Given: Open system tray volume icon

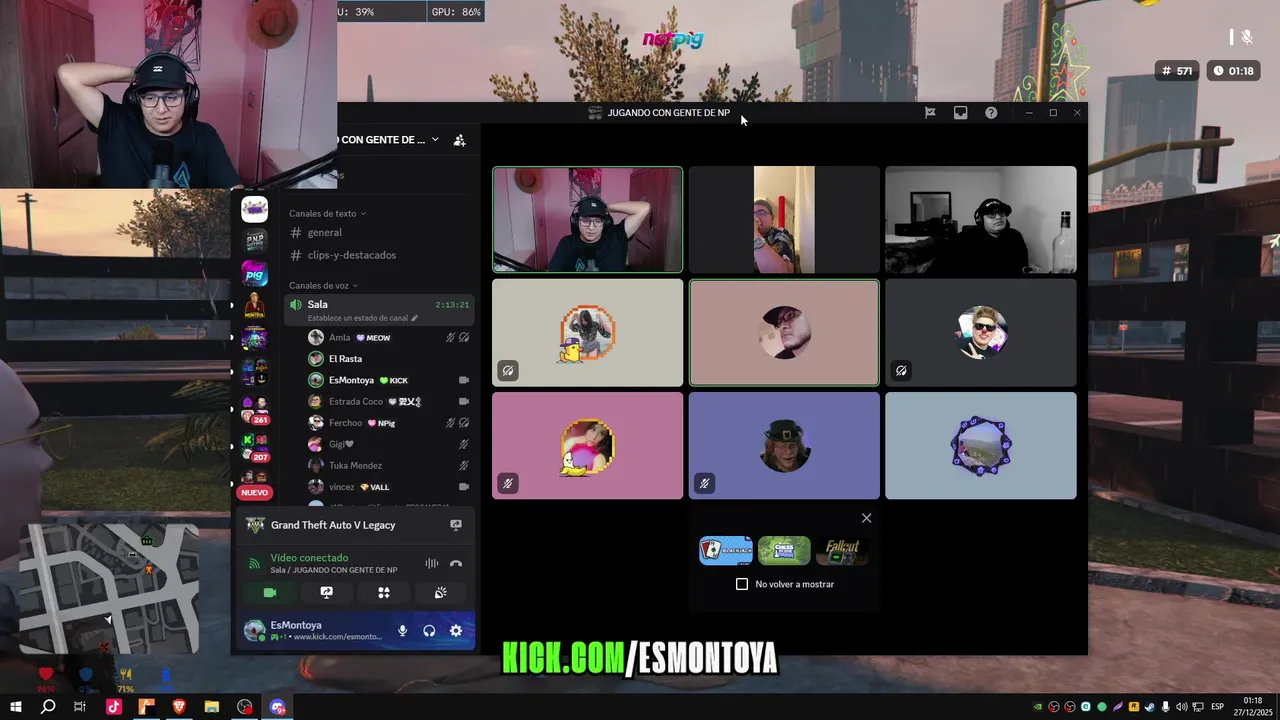Looking at the screenshot, I should 1180,707.
